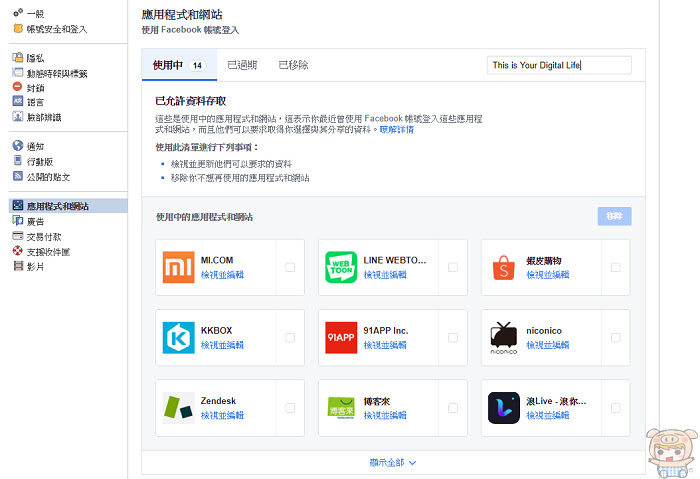Check the MI.COM checkbox

pos(290,267)
